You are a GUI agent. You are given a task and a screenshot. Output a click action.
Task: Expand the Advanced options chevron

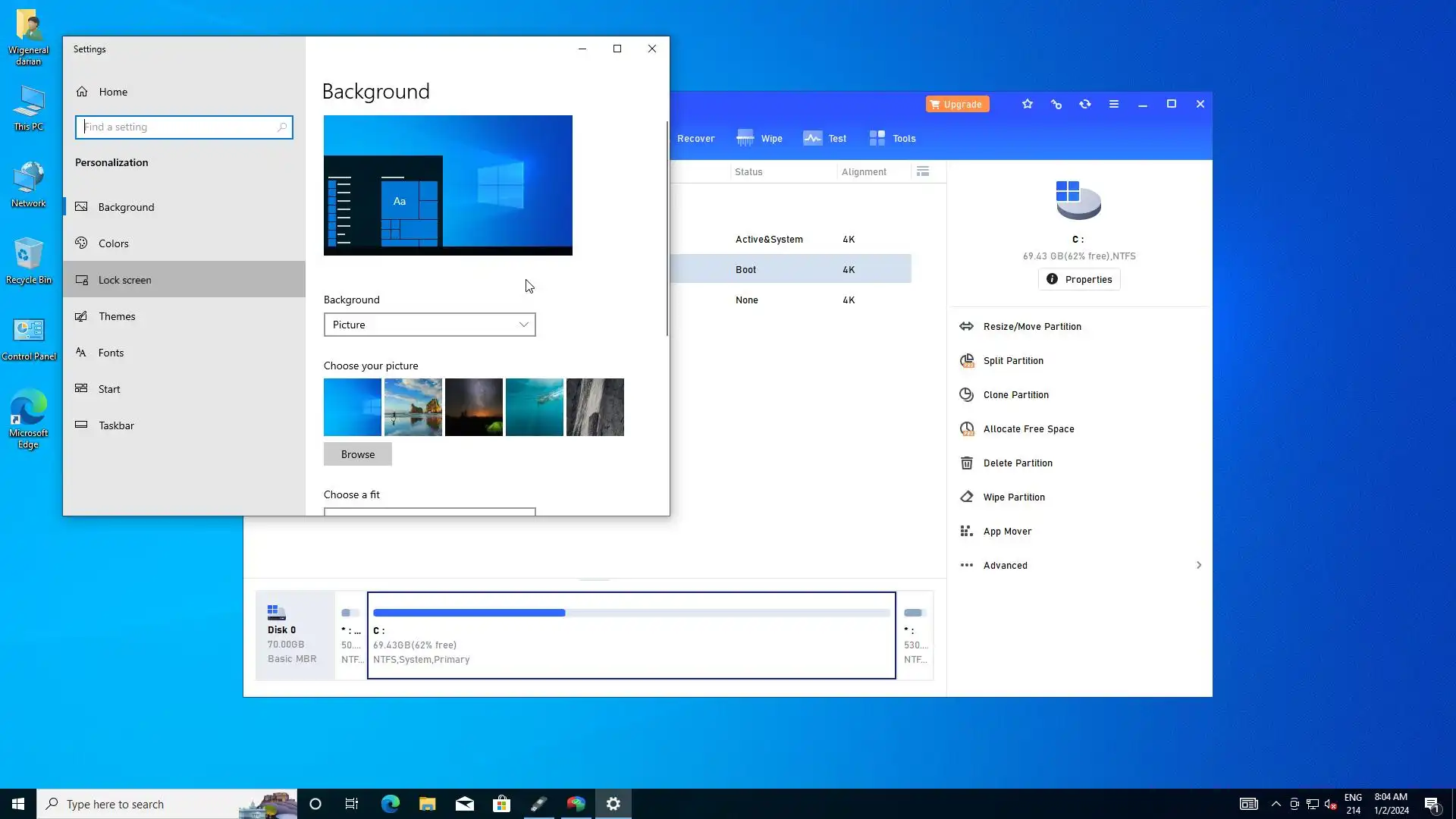pyautogui.click(x=1198, y=566)
